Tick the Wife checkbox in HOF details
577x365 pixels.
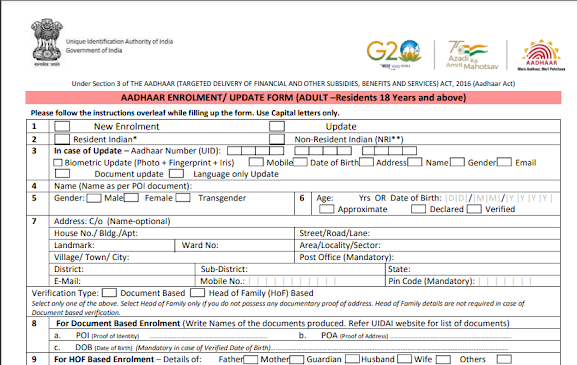coord(443,359)
